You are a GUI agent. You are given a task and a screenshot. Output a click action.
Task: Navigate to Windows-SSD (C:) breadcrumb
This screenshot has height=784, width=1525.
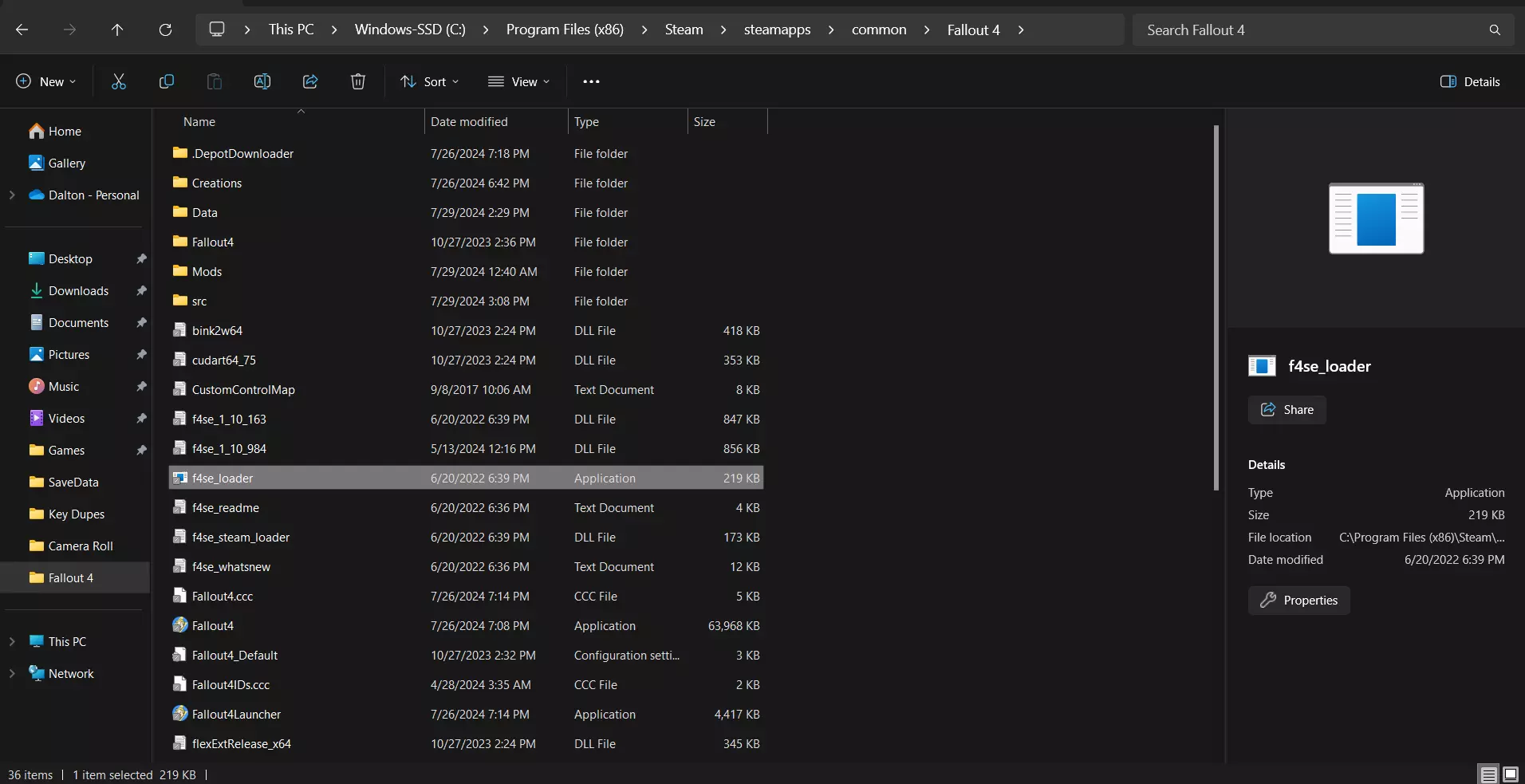pos(410,30)
